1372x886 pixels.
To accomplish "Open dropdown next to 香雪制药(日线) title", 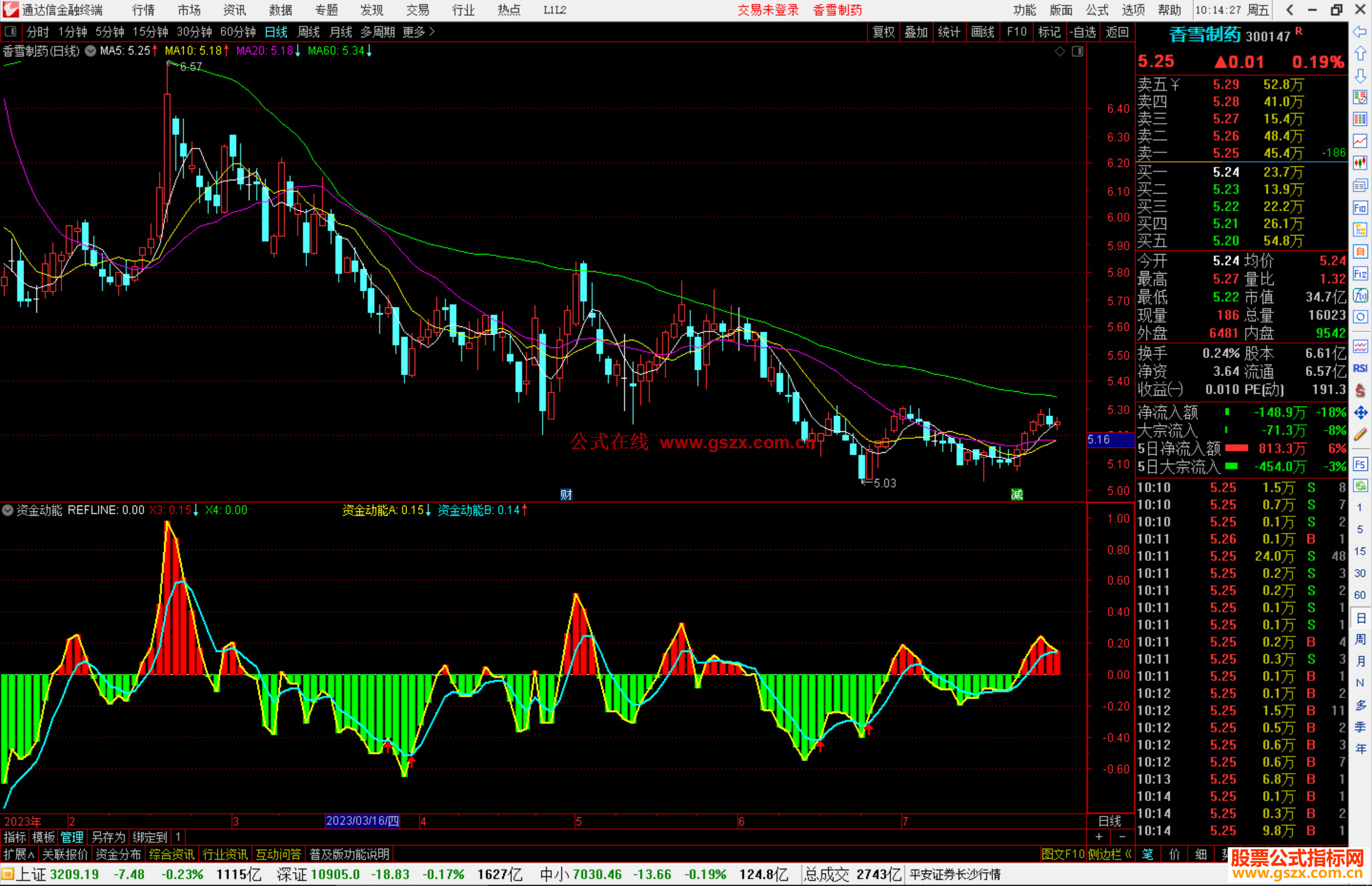I will [x=91, y=51].
